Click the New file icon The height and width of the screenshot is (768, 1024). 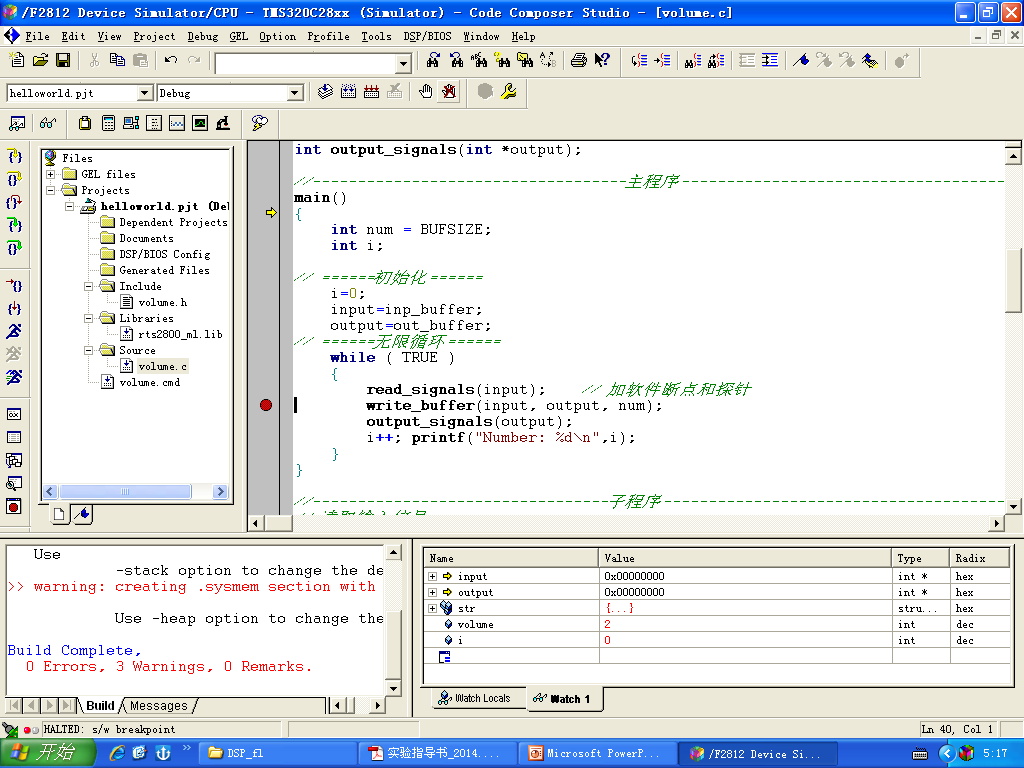pyautogui.click(x=17, y=61)
